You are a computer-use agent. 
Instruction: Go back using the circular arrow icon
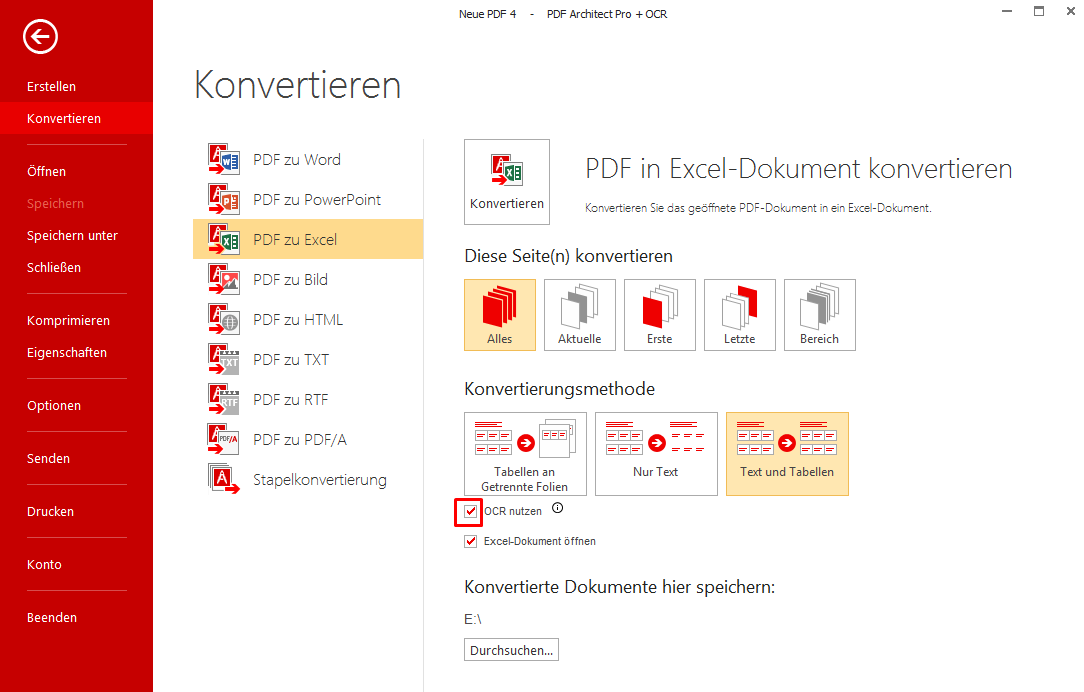tap(40, 37)
